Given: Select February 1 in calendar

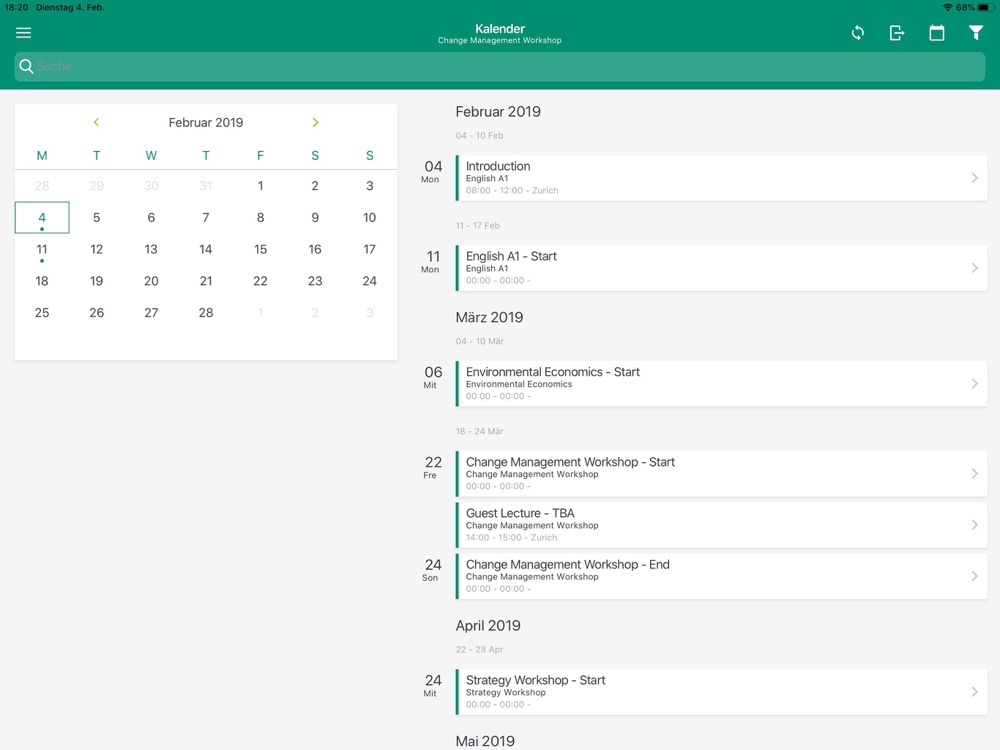Looking at the screenshot, I should (x=260, y=186).
